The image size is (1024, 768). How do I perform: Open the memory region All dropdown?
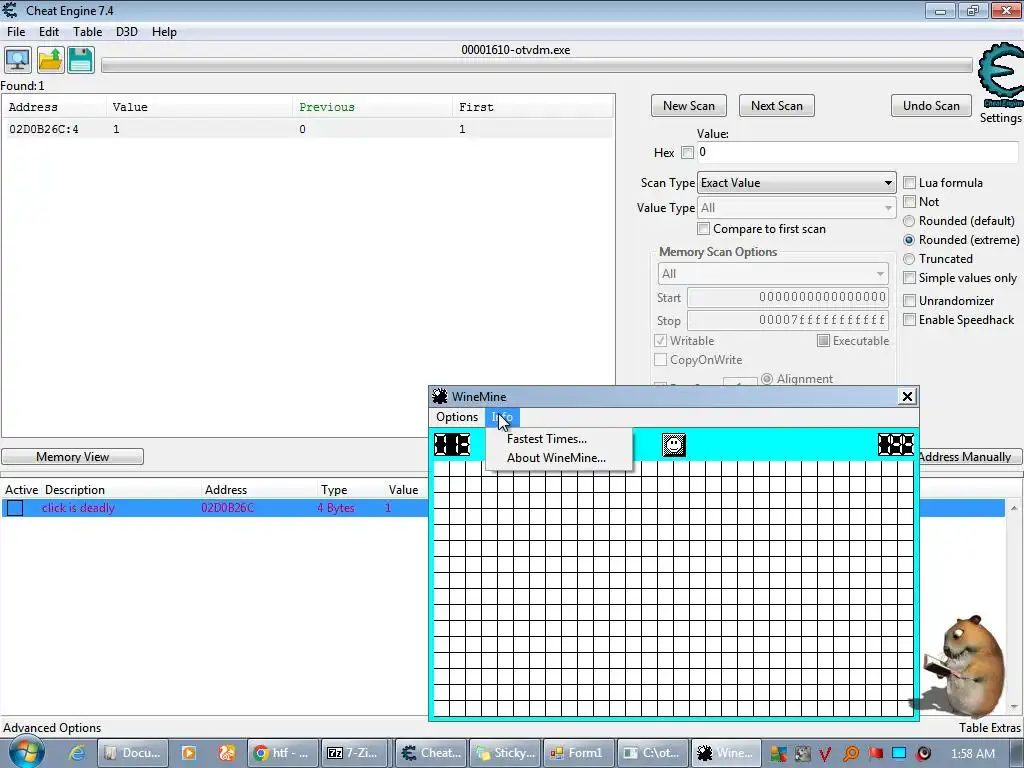[x=773, y=274]
